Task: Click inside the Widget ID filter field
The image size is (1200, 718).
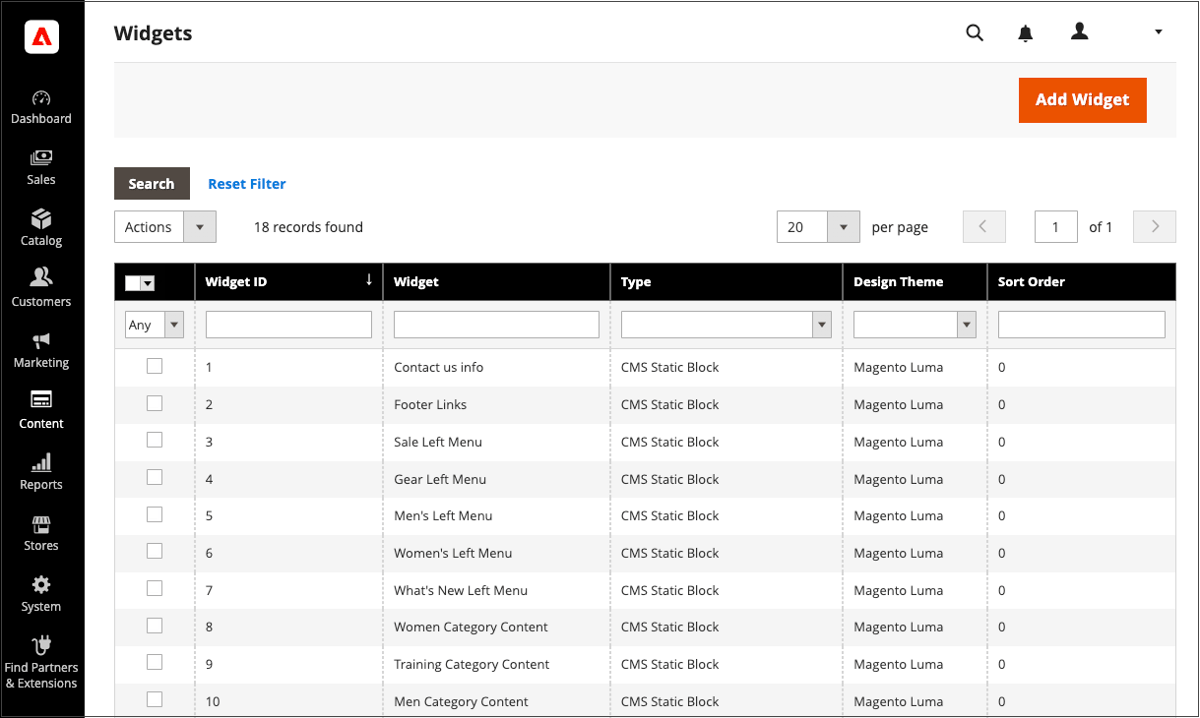Action: click(288, 323)
